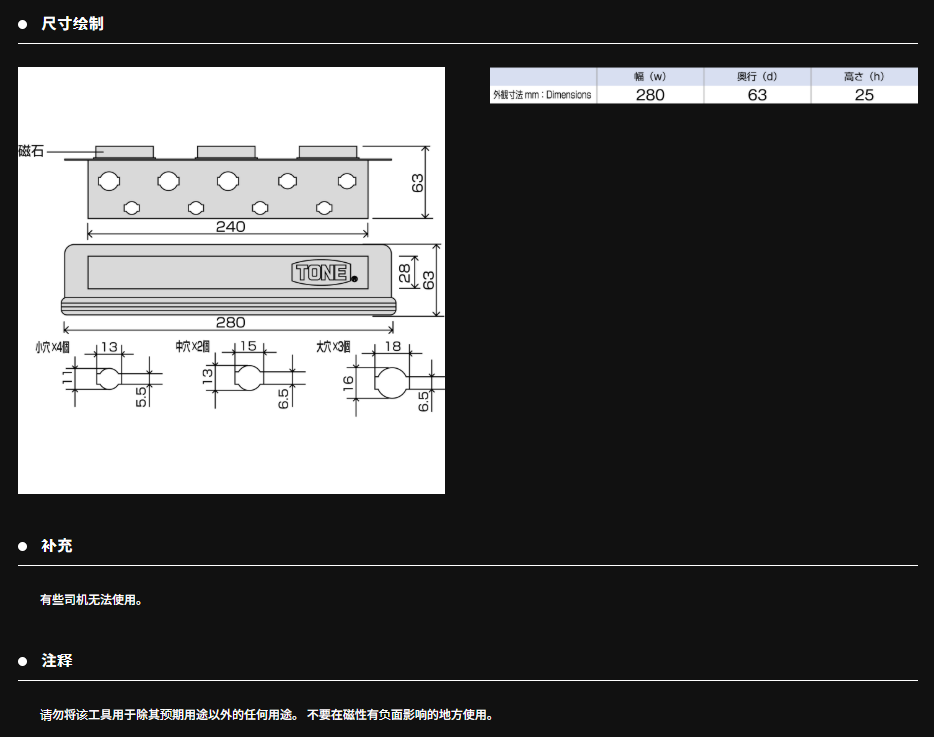934x737 pixels.
Task: Click the 有些司机无法使用 supplement text
Action: [91, 600]
